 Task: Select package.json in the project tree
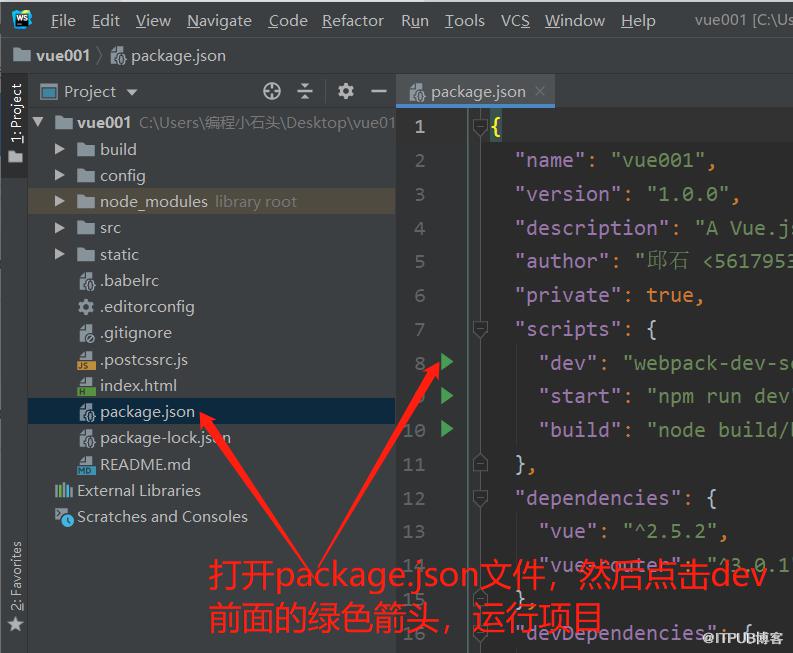coord(211,411)
